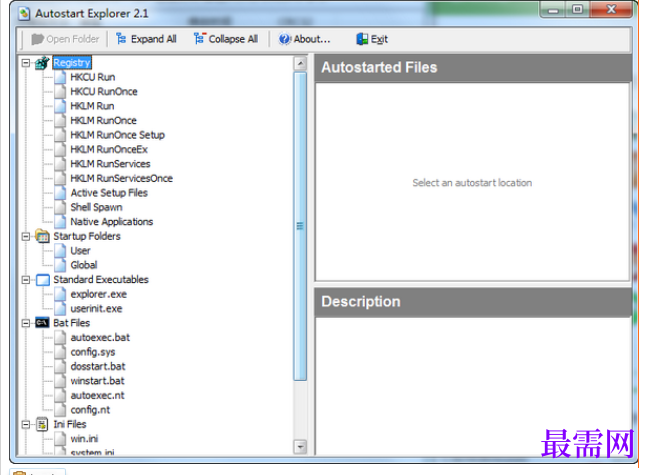Viewport: 653px width, 475px height.
Task: Collapse the Standard Executables tree node
Action: click(x=26, y=280)
